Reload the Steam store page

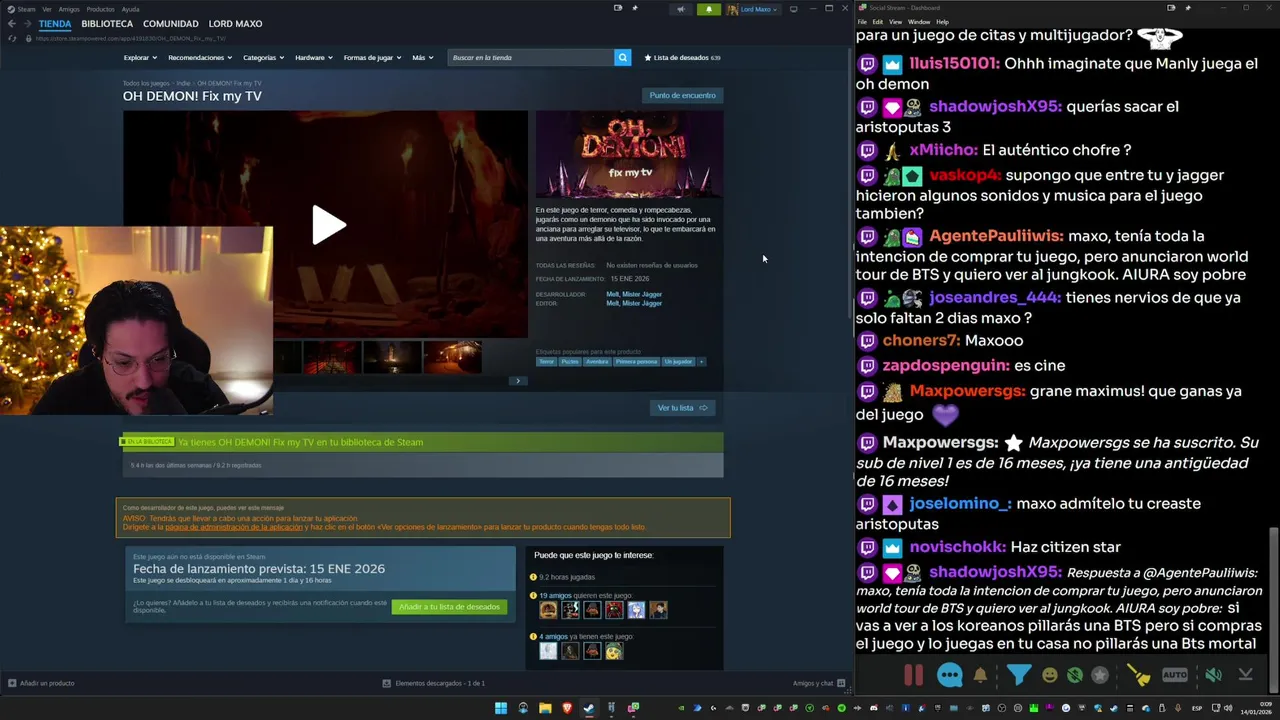point(12,38)
